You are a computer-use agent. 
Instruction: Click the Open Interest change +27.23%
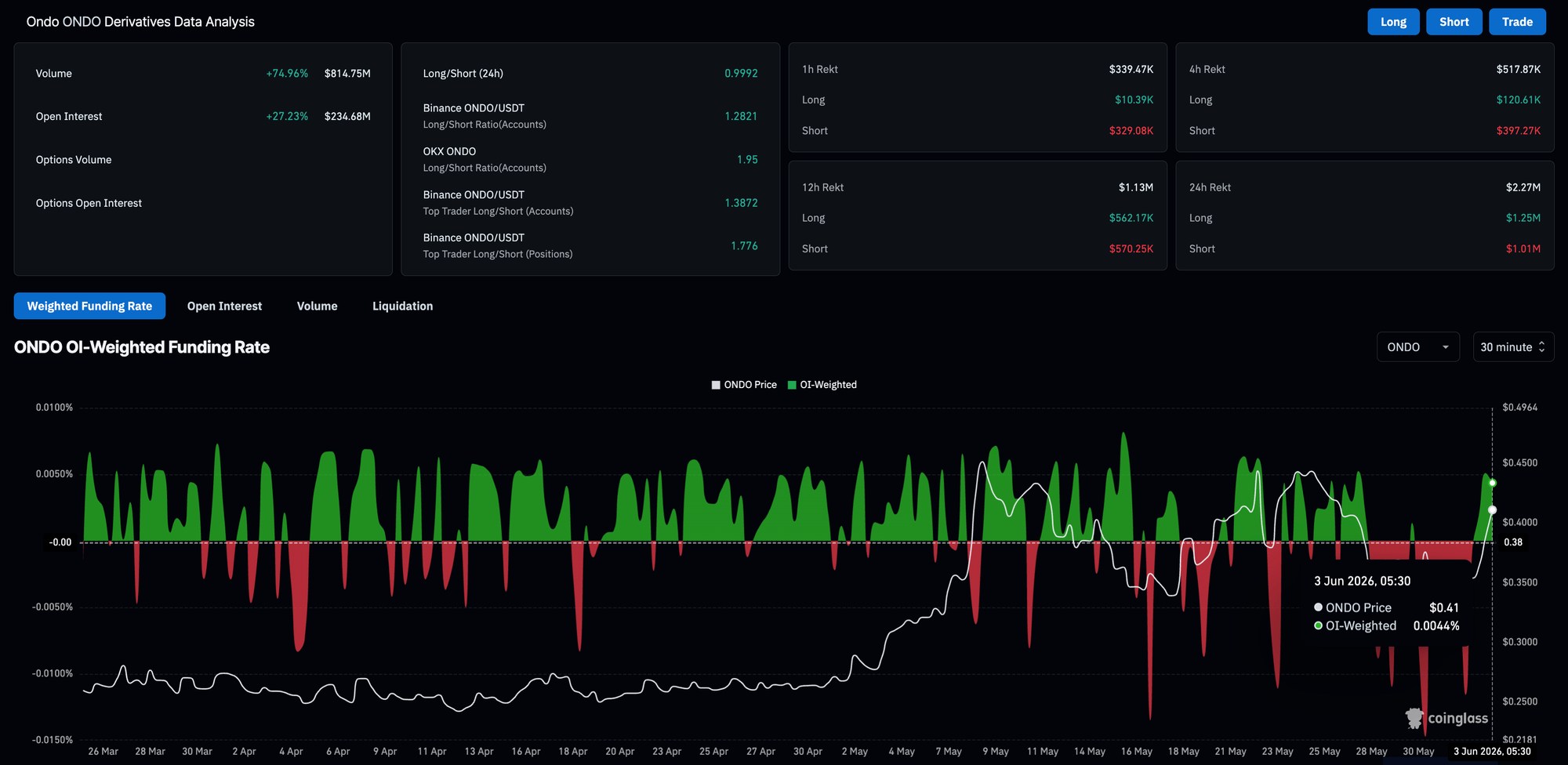(287, 117)
